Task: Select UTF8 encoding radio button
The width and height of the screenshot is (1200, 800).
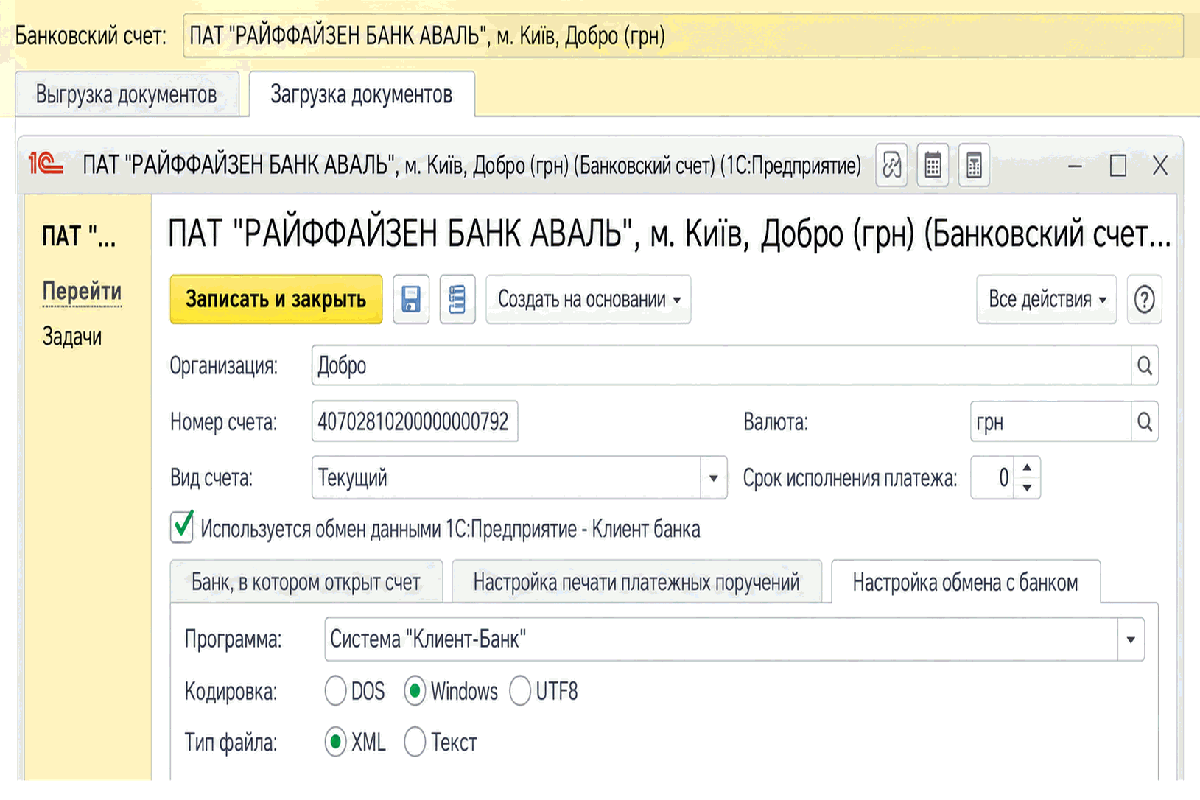Action: [x=520, y=691]
